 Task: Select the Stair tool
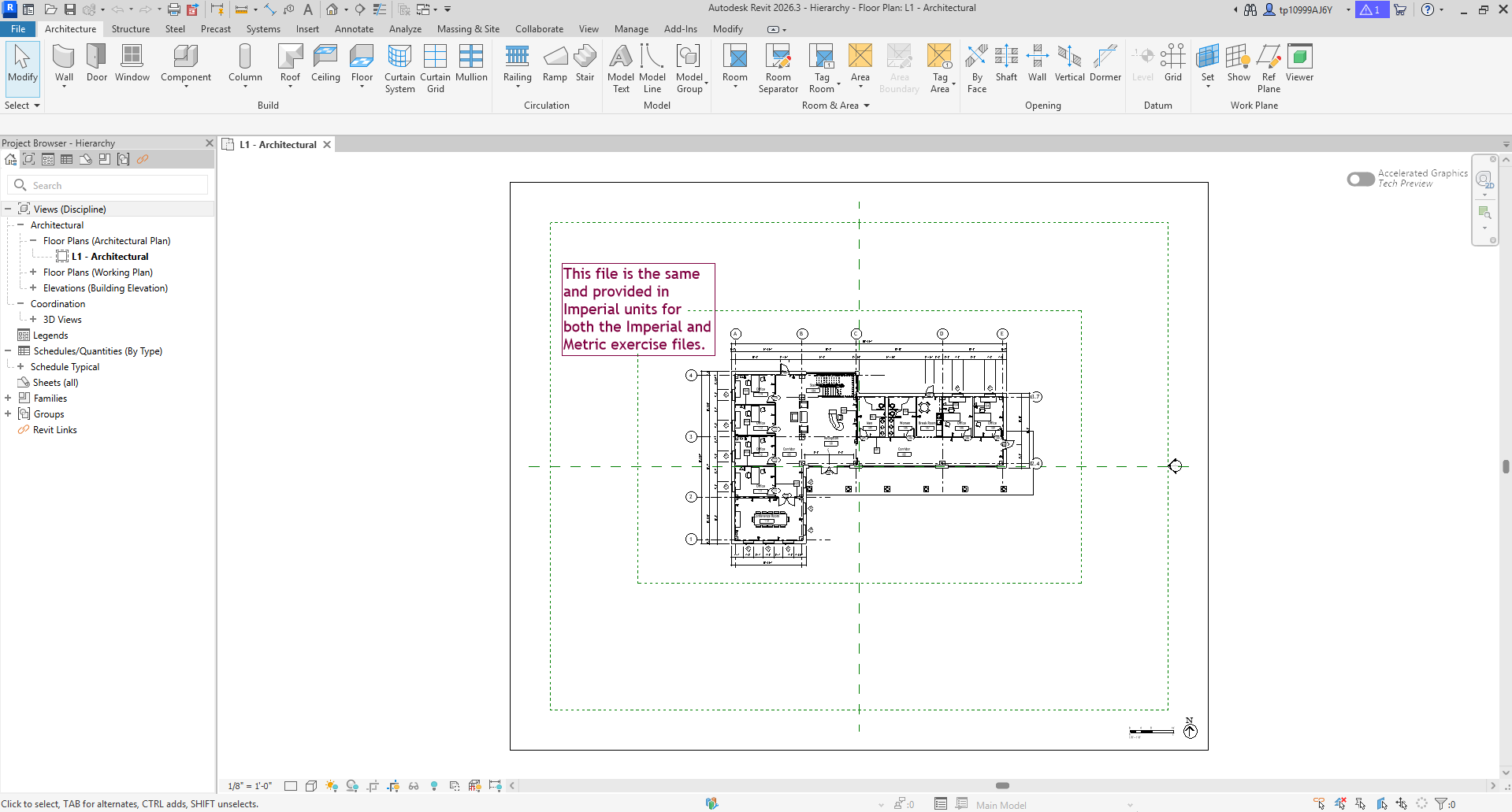[585, 63]
